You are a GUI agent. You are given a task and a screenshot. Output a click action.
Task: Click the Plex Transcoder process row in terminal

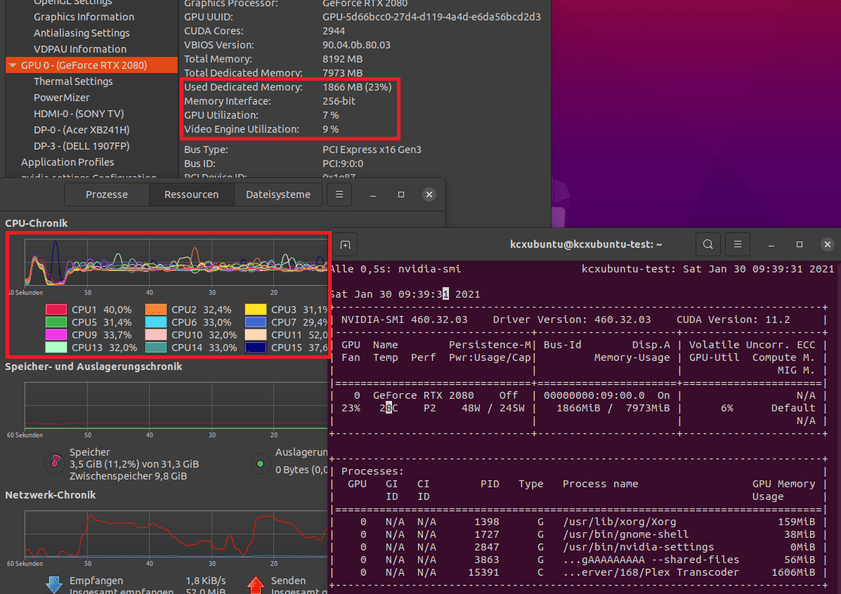(x=579, y=573)
